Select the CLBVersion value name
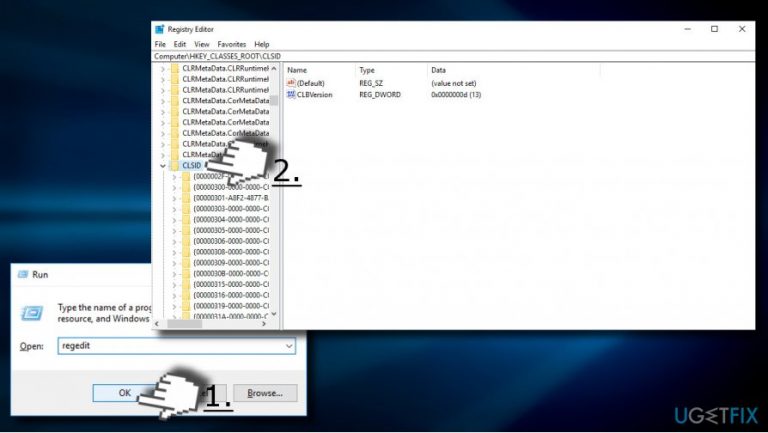The width and height of the screenshot is (768, 433). [314, 95]
